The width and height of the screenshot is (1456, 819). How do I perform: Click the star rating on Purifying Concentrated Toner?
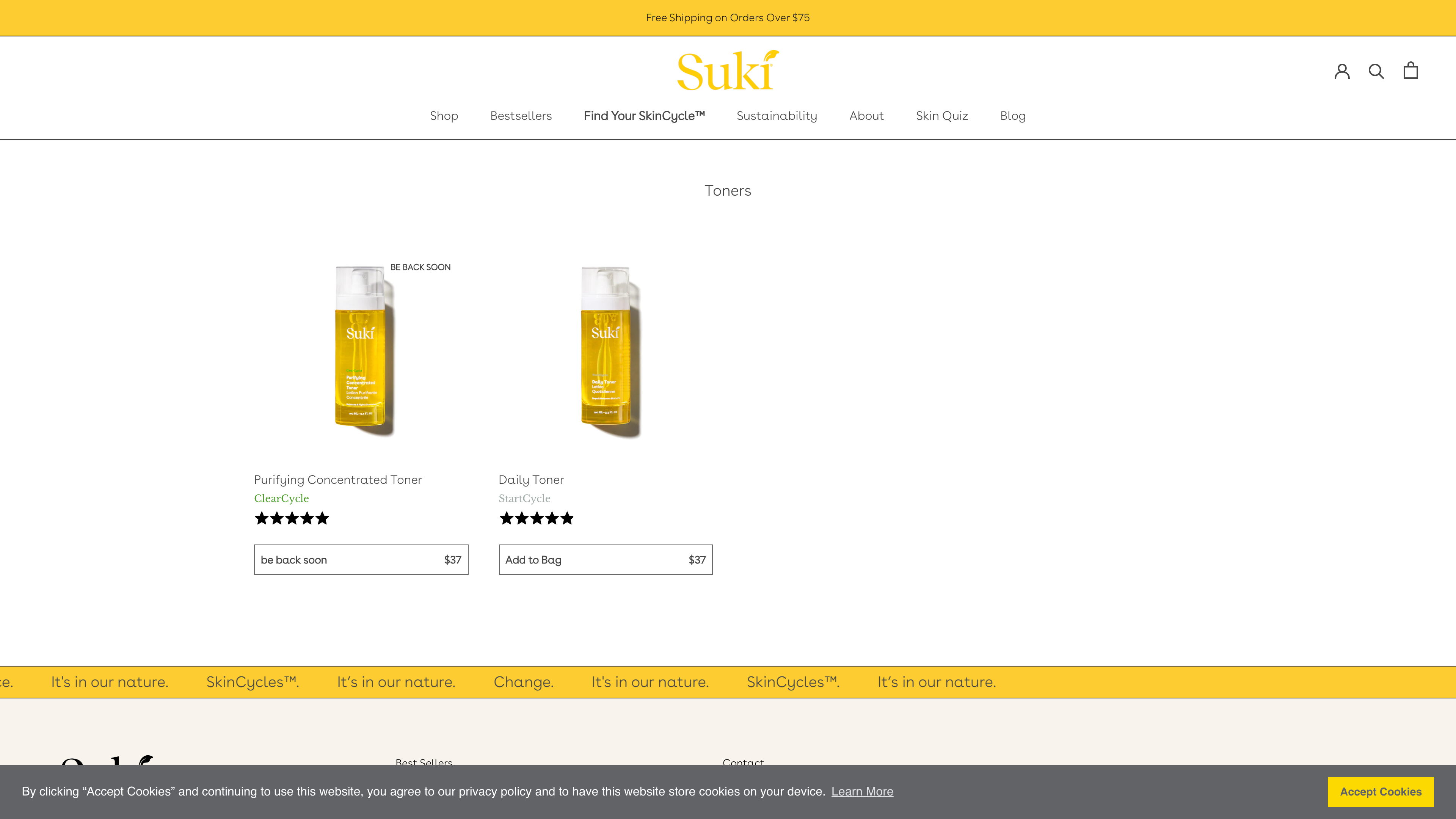click(x=292, y=518)
